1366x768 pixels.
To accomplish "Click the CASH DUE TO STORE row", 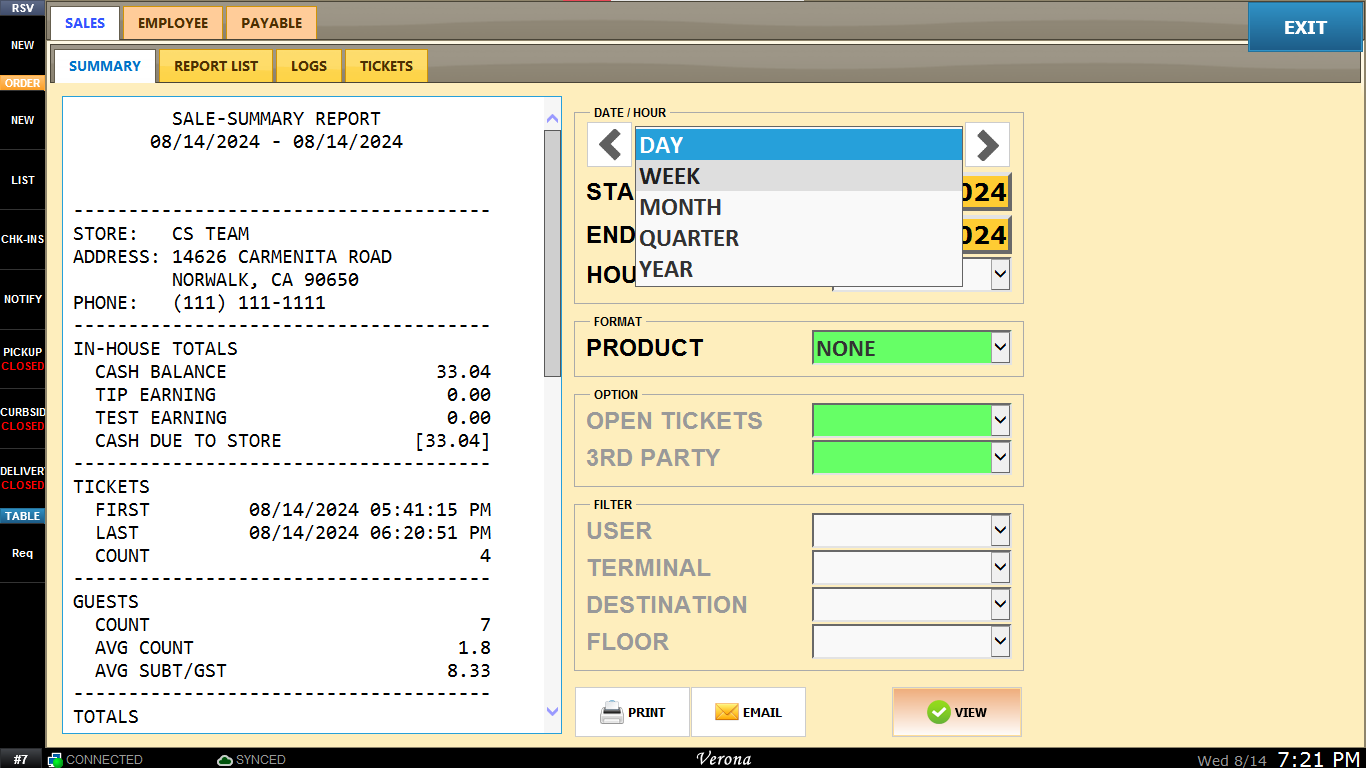I will [x=293, y=441].
